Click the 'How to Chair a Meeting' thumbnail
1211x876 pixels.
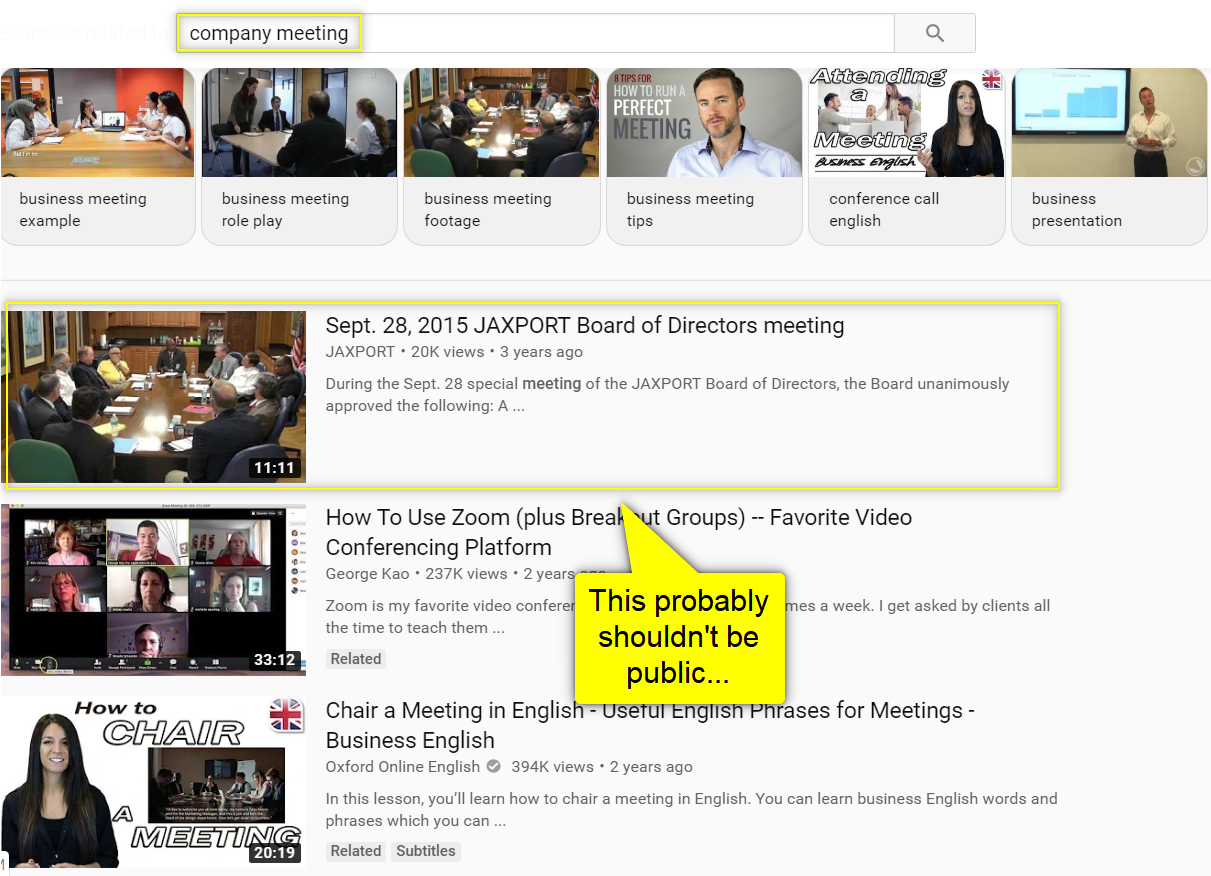tap(155, 782)
